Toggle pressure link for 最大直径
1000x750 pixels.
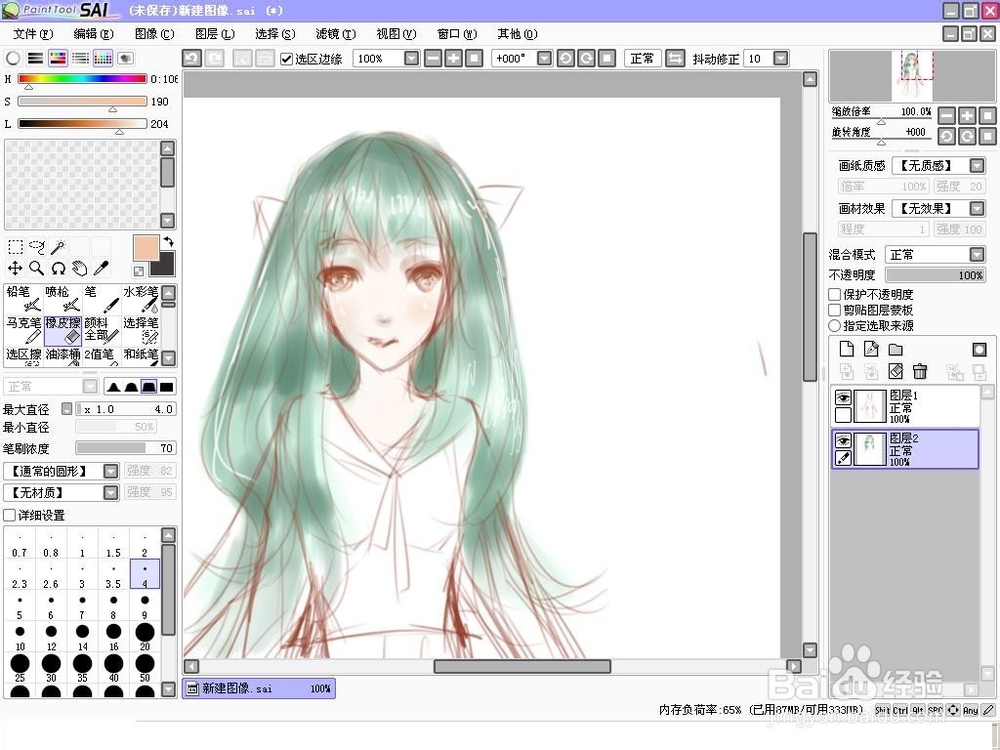[66, 409]
